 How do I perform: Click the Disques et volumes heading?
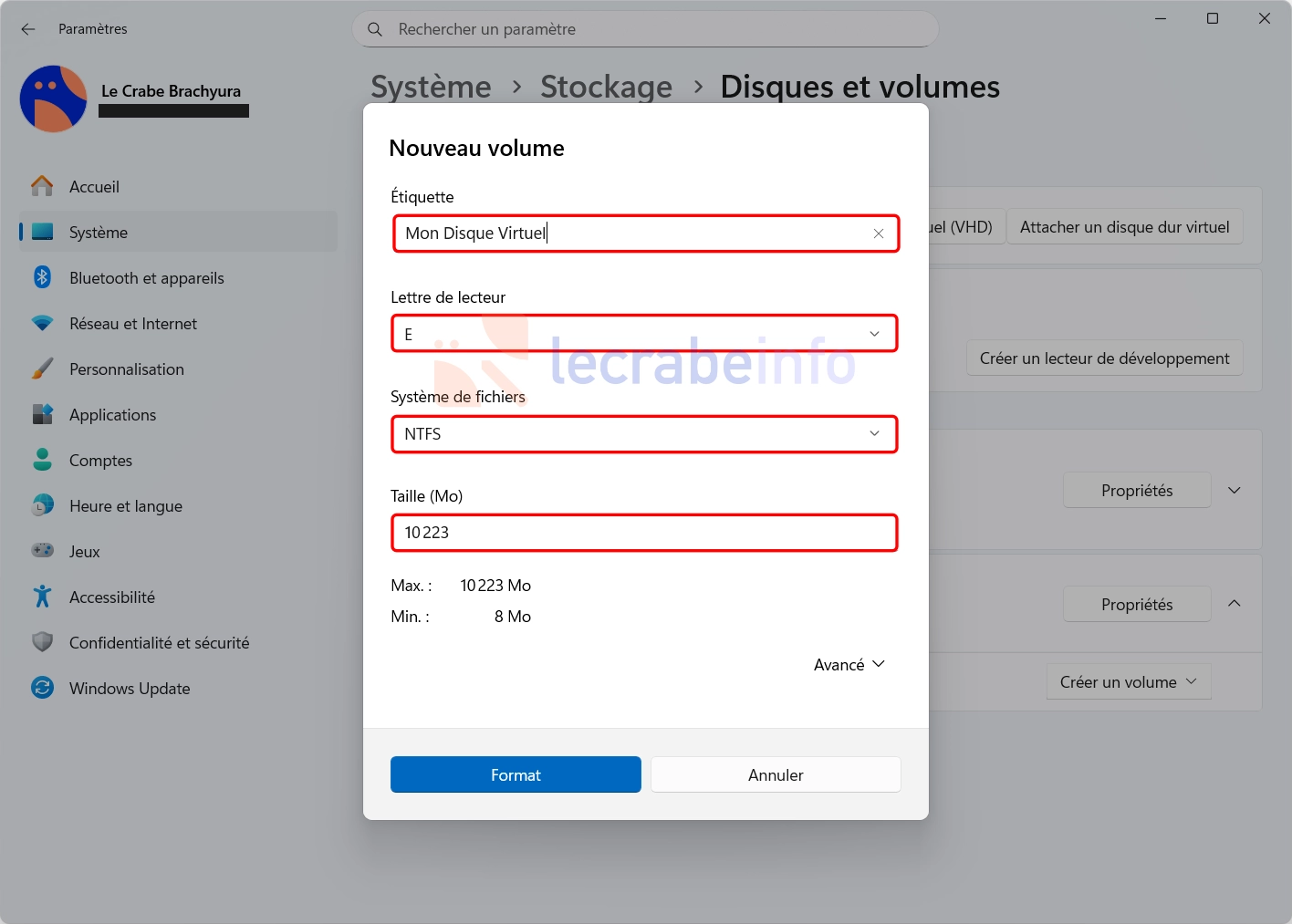click(x=860, y=87)
